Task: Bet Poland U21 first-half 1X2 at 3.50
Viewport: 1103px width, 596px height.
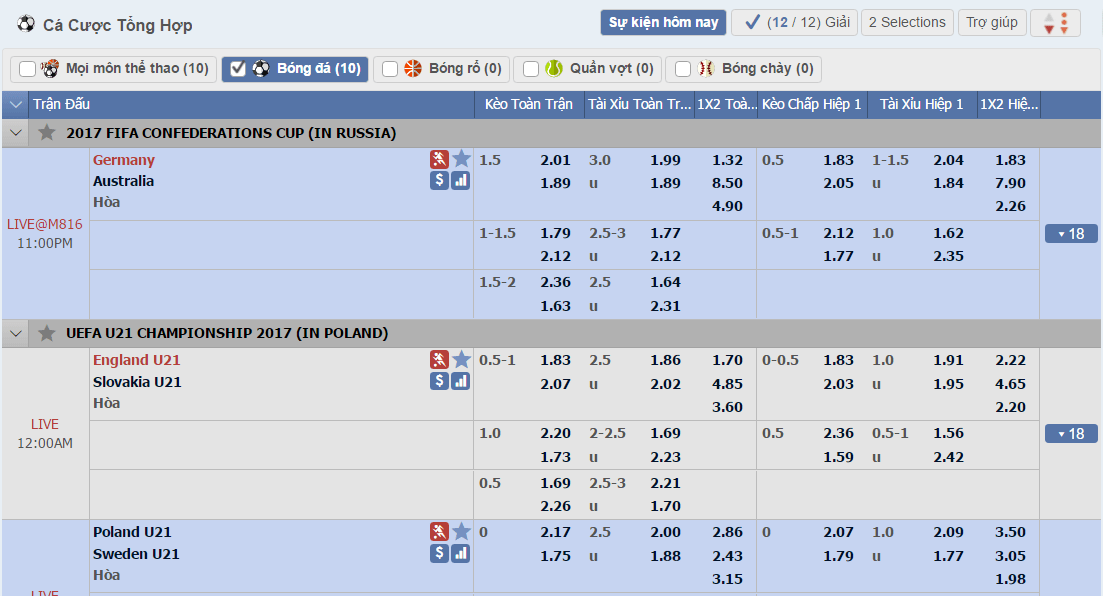Action: [x=1010, y=533]
